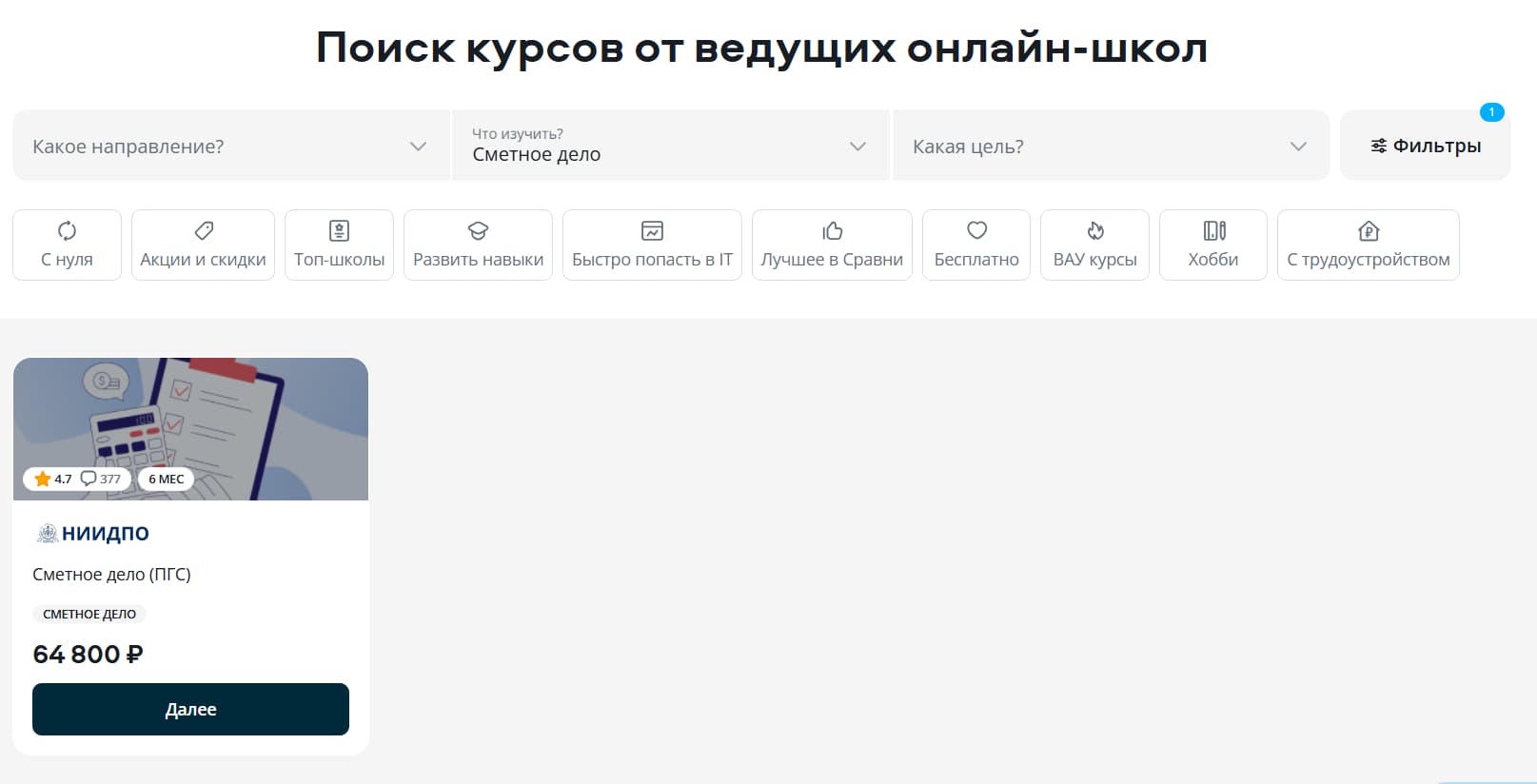Click the sliders icon in Фильтры

pyautogui.click(x=1378, y=146)
